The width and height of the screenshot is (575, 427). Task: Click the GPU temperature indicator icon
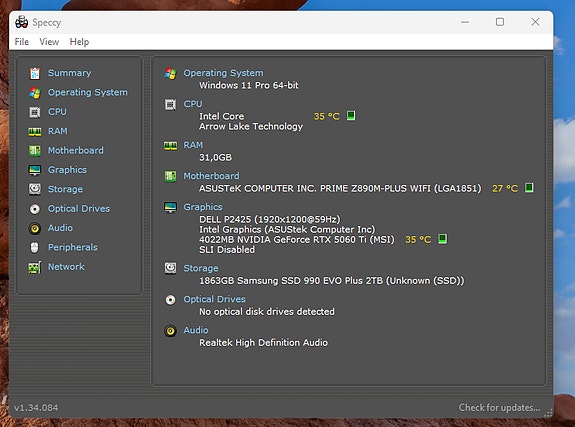443,239
